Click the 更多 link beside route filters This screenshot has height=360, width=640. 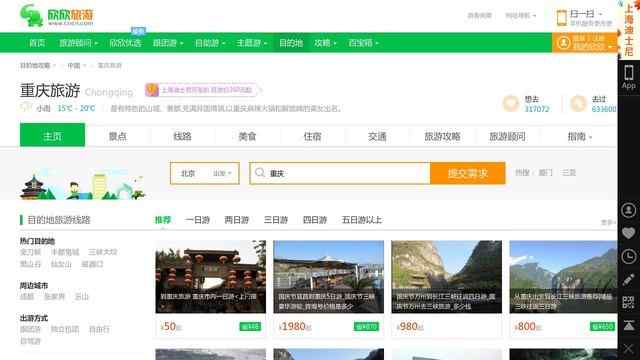(x=608, y=222)
